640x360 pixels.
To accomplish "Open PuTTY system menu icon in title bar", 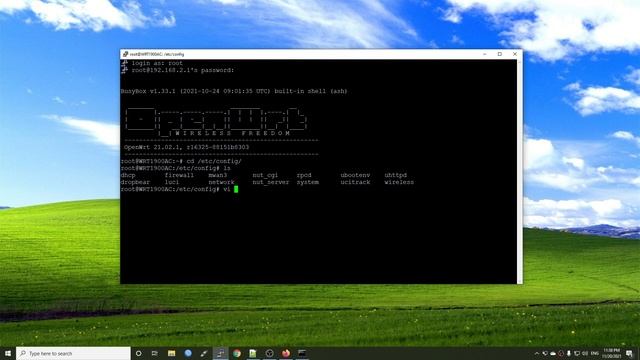I will tap(125, 54).
